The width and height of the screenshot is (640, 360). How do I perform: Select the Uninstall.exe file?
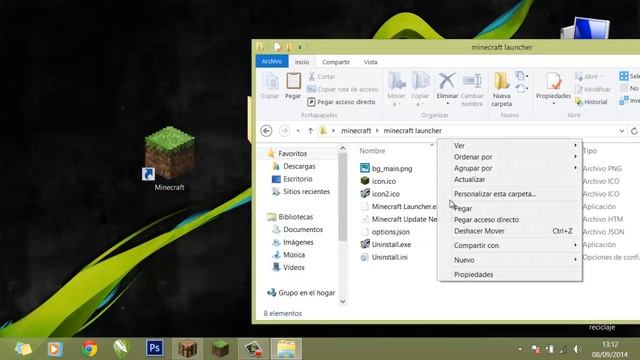[x=386, y=244]
